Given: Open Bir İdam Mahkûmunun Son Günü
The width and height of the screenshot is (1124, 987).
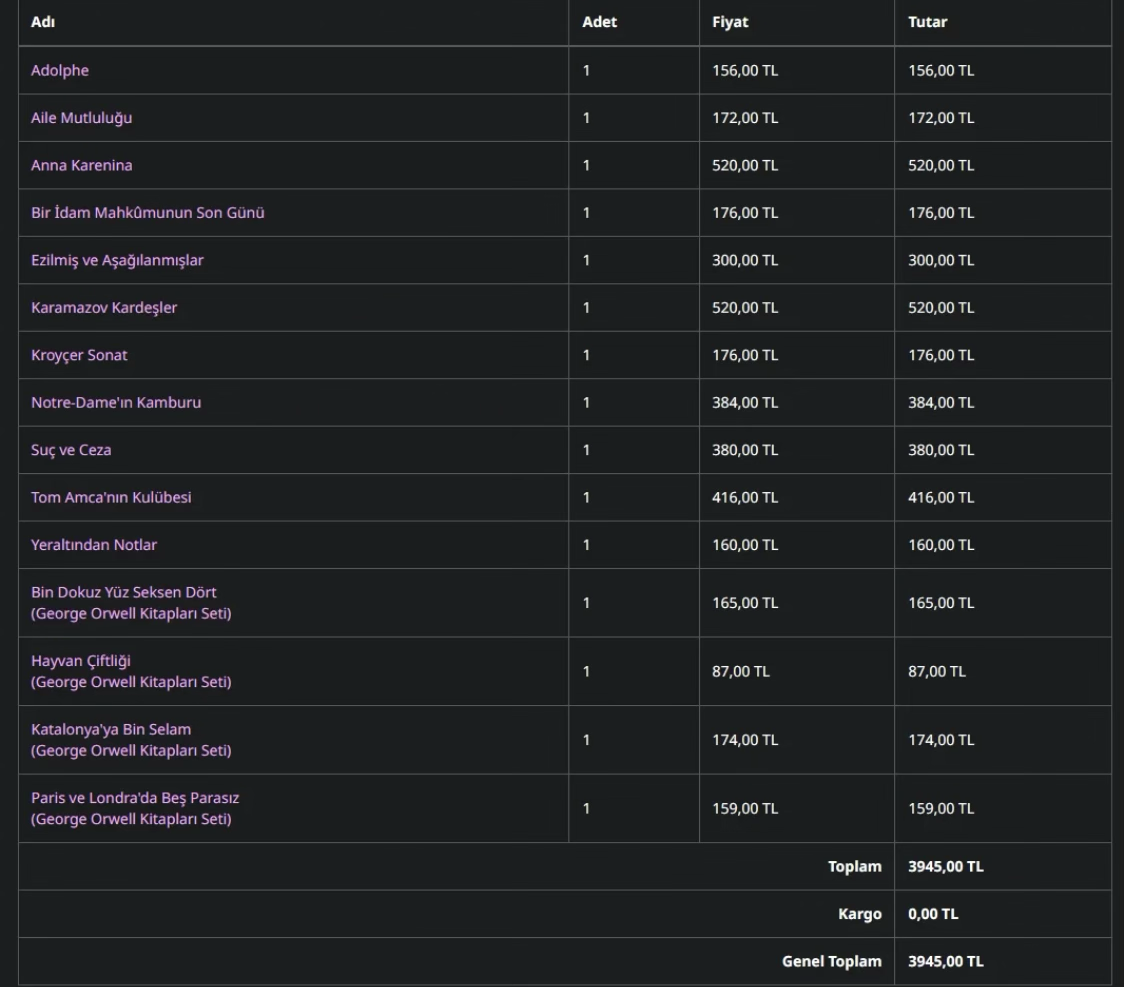Looking at the screenshot, I should click(148, 212).
